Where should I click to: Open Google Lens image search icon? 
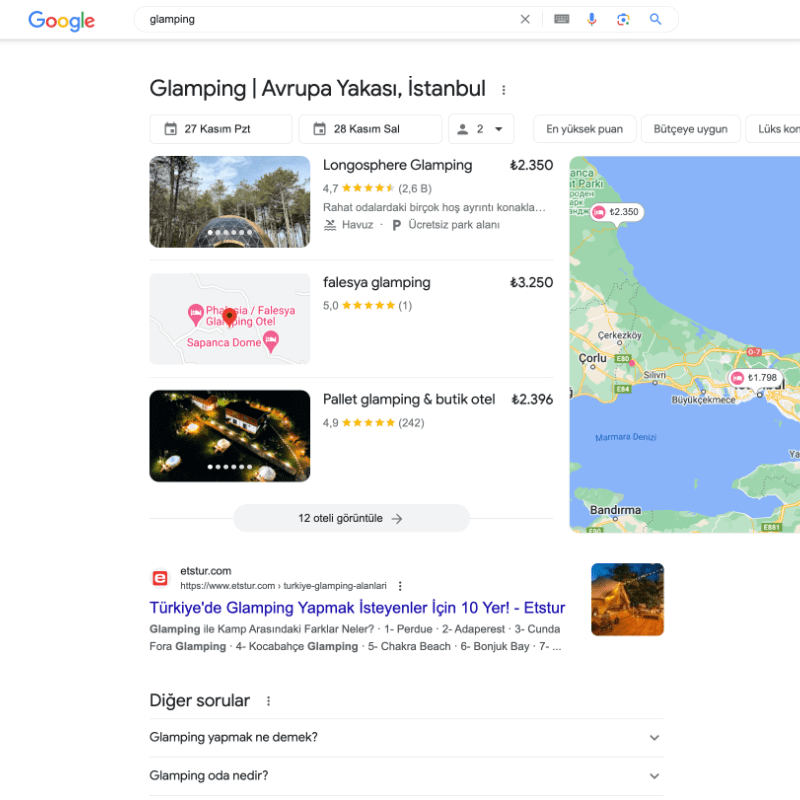(x=623, y=19)
